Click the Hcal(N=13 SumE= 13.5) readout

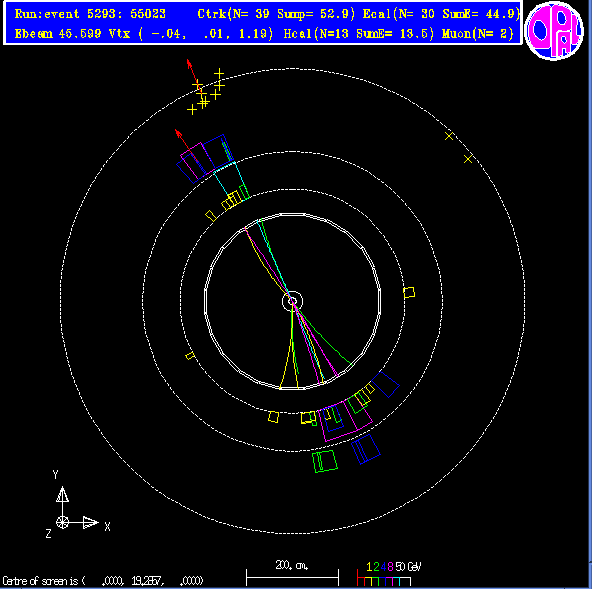tap(359, 34)
